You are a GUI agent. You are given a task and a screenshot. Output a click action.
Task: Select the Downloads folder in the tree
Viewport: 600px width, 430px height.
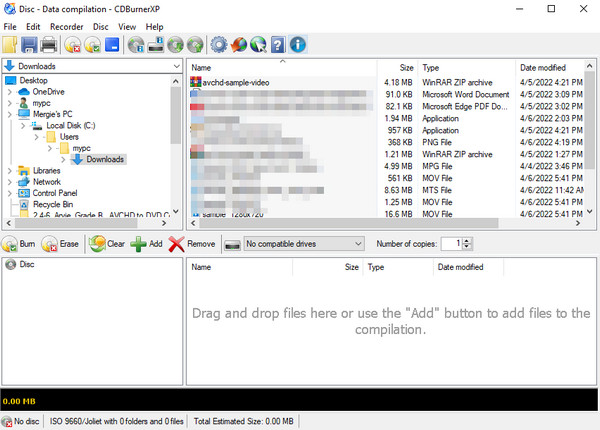point(105,160)
